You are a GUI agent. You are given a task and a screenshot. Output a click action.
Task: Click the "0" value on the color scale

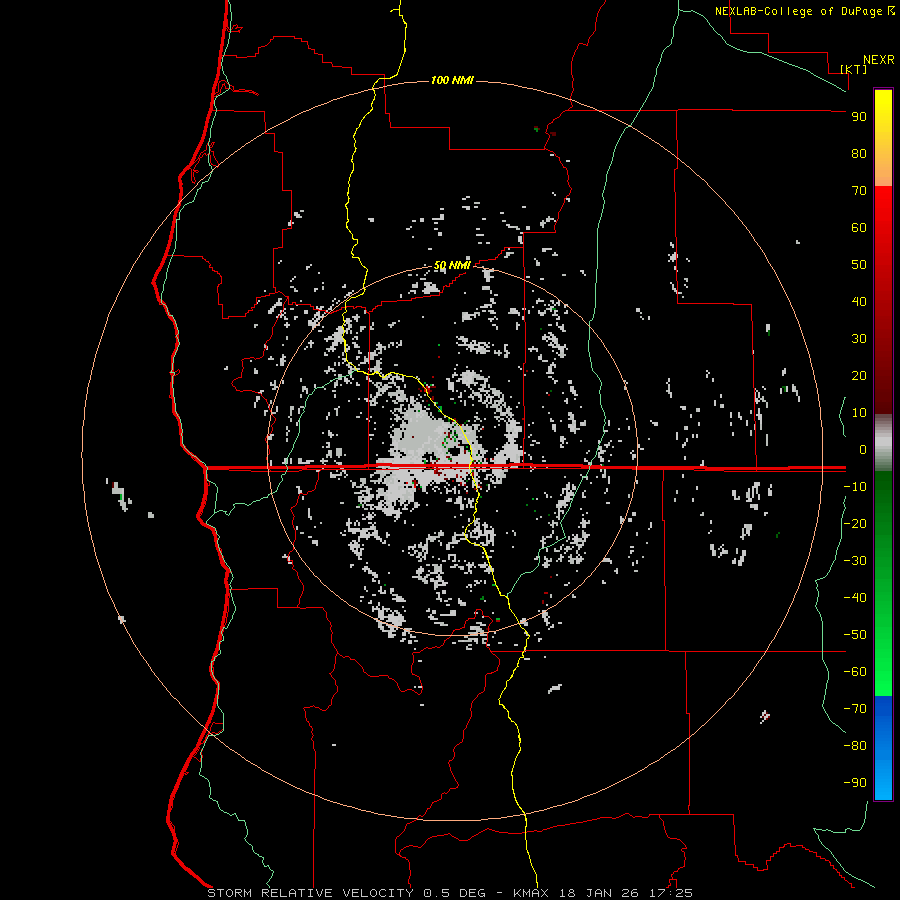coord(863,449)
